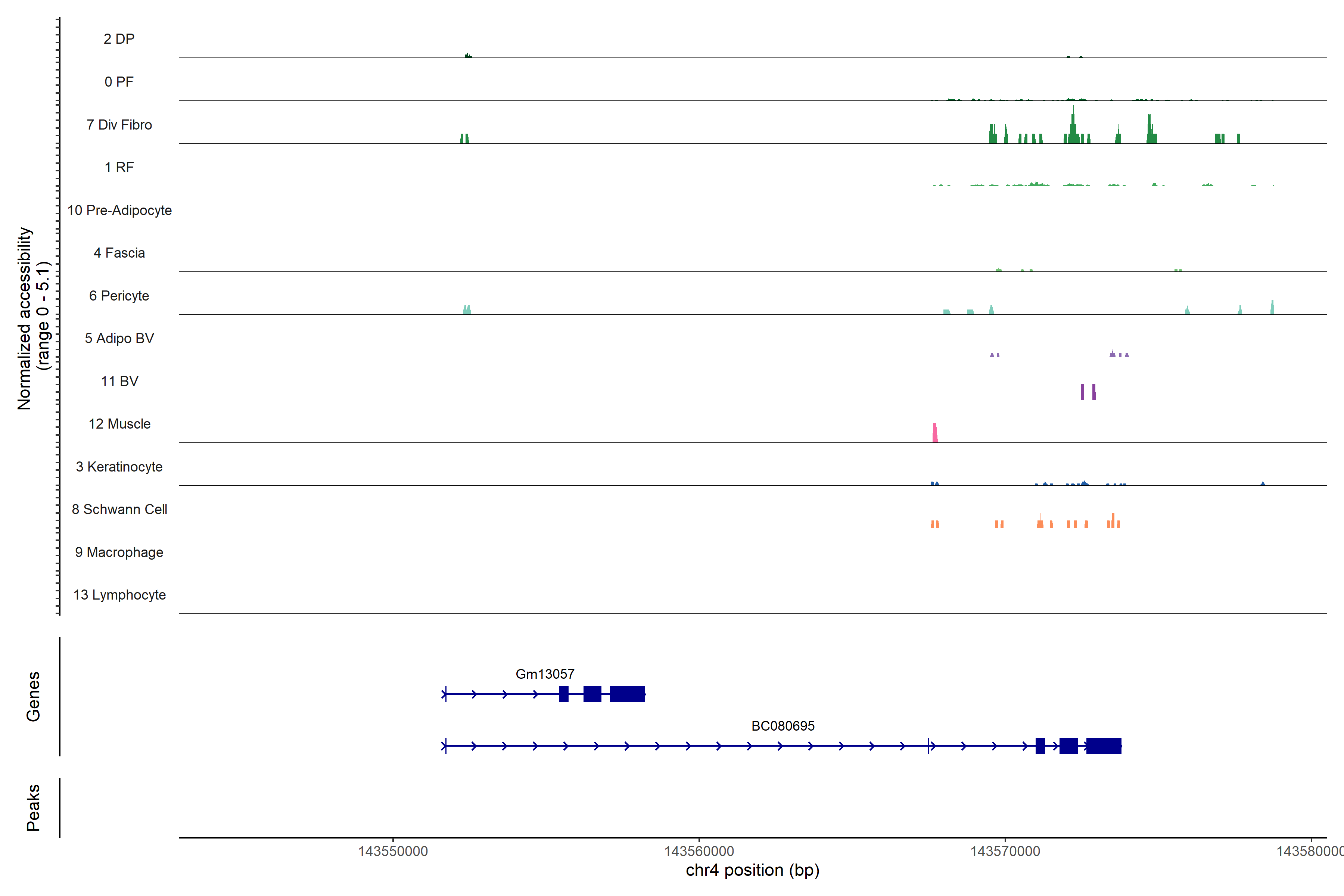Click the pink peak in 12 Muscle track
Screen dimensions: 1344x896
[x=935, y=433]
